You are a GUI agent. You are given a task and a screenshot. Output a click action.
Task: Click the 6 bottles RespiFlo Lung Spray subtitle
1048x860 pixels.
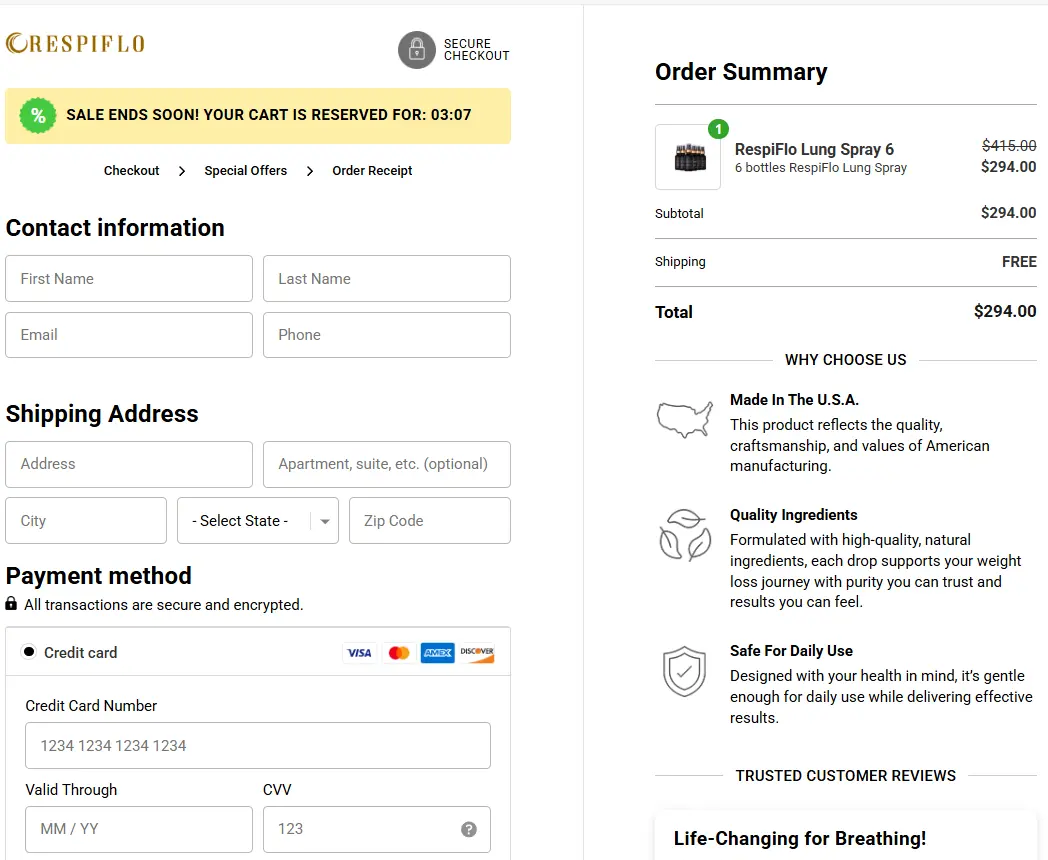click(821, 168)
